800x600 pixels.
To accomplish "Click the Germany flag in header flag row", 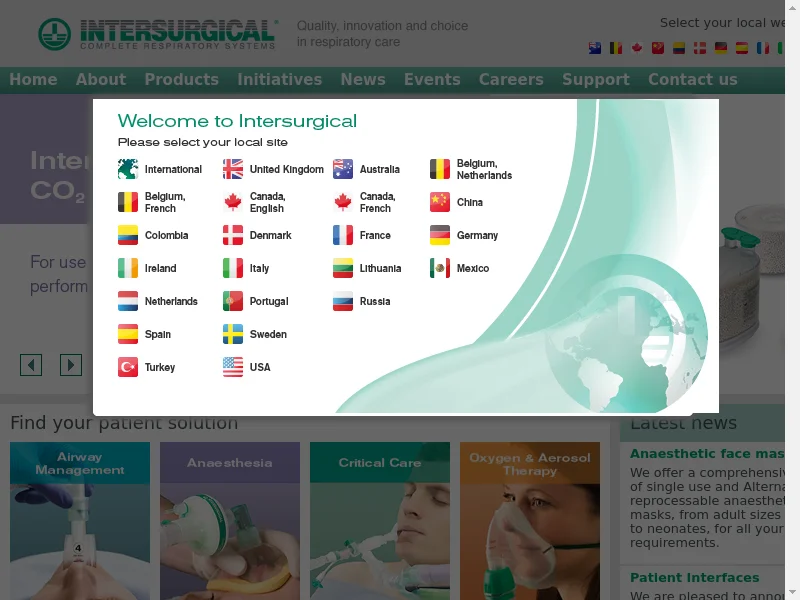I will pos(720,48).
